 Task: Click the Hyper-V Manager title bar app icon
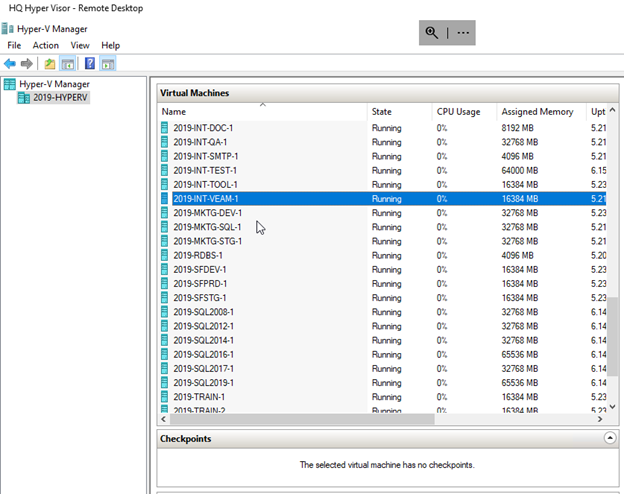point(8,29)
